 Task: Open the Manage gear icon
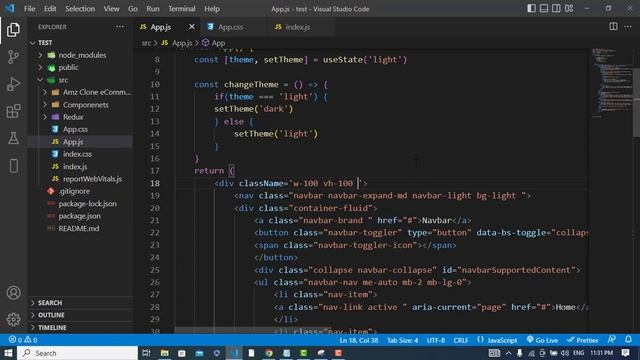click(x=13, y=319)
